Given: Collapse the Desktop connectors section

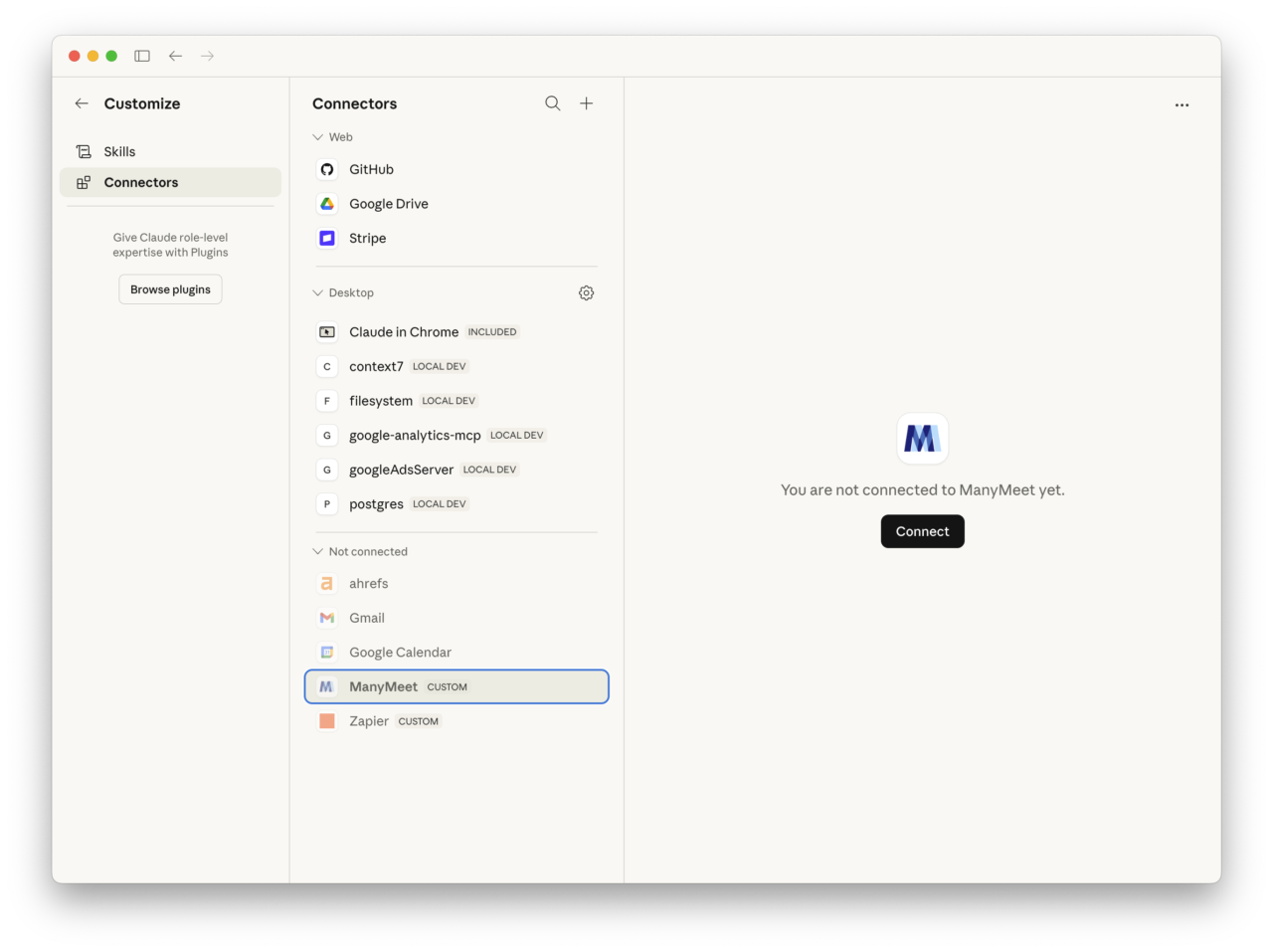Looking at the screenshot, I should tap(316, 292).
